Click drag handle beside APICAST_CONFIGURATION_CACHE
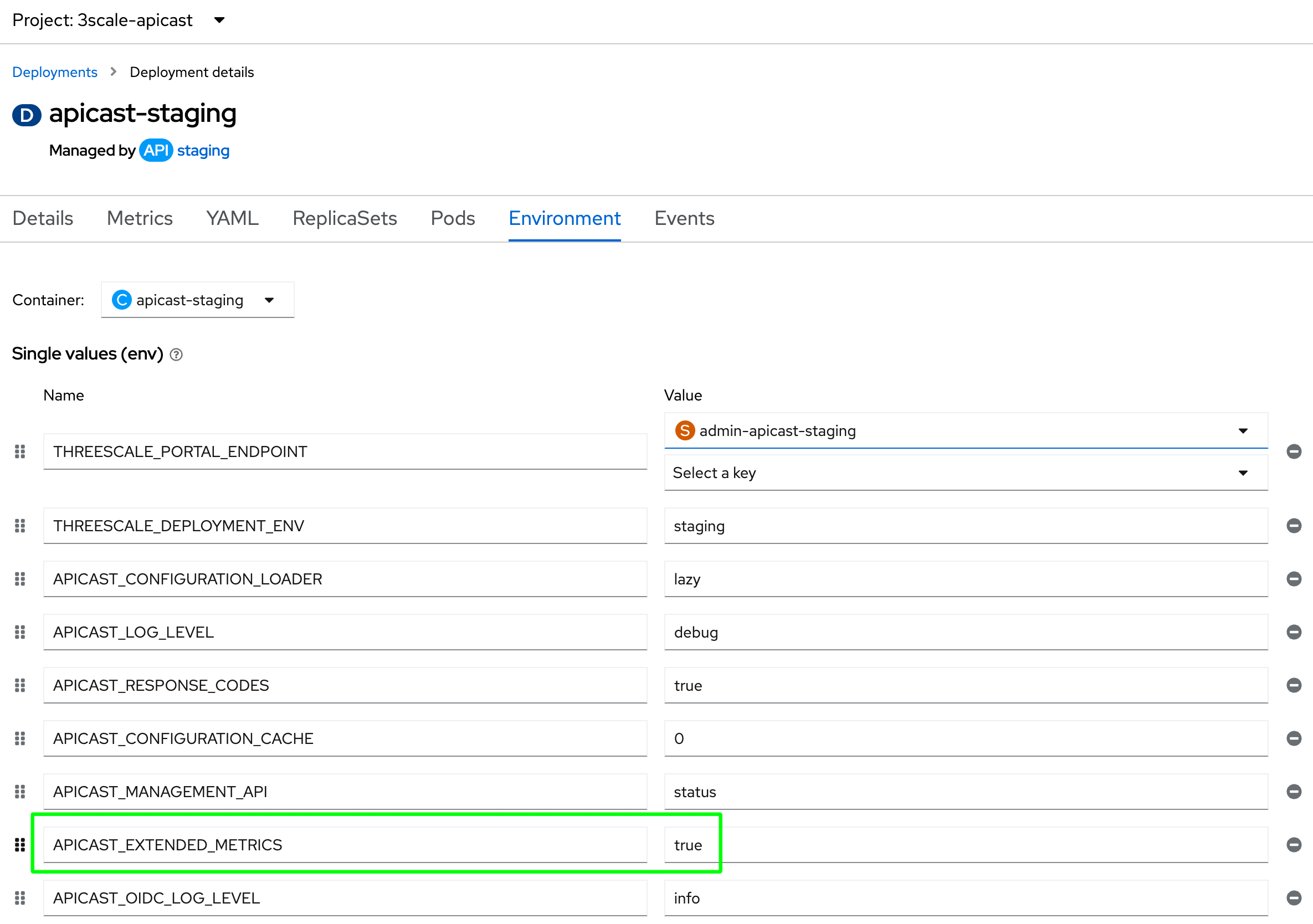 click(20, 738)
